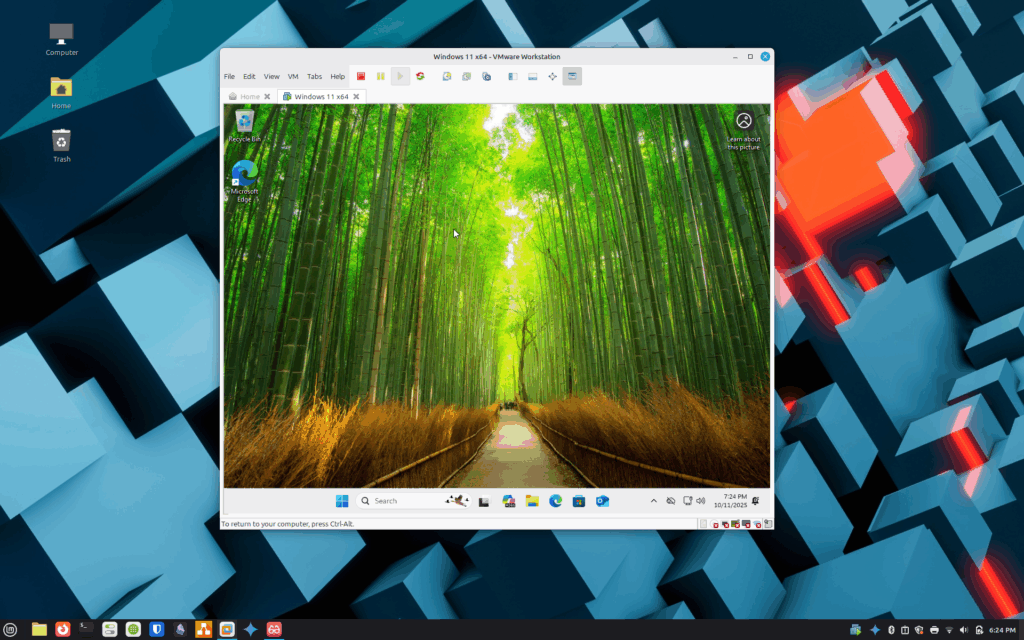Open Microsoft Edge from the guest taskbar
1024x640 pixels.
click(x=555, y=501)
